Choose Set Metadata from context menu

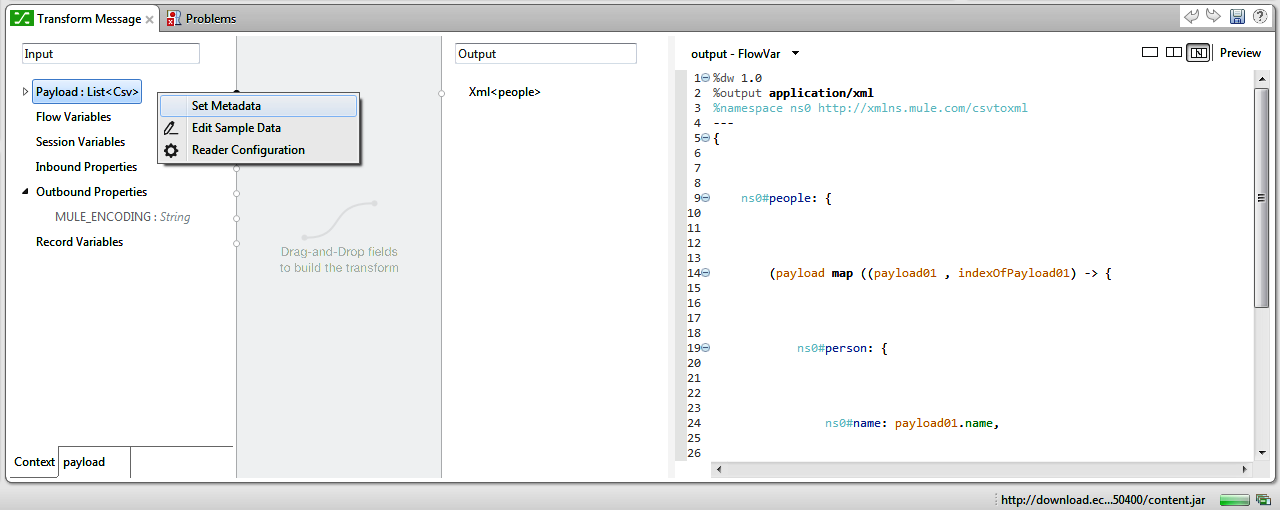pyautogui.click(x=226, y=106)
